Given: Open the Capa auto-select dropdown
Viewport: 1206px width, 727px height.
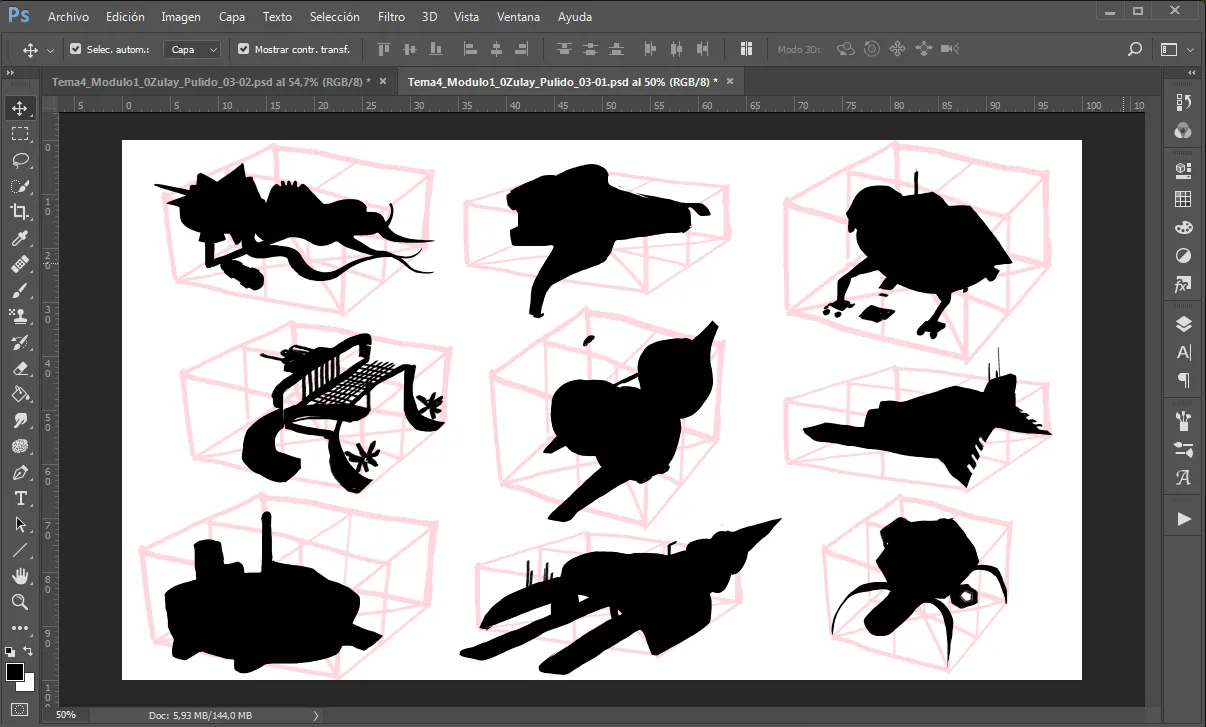Looking at the screenshot, I should tap(192, 49).
